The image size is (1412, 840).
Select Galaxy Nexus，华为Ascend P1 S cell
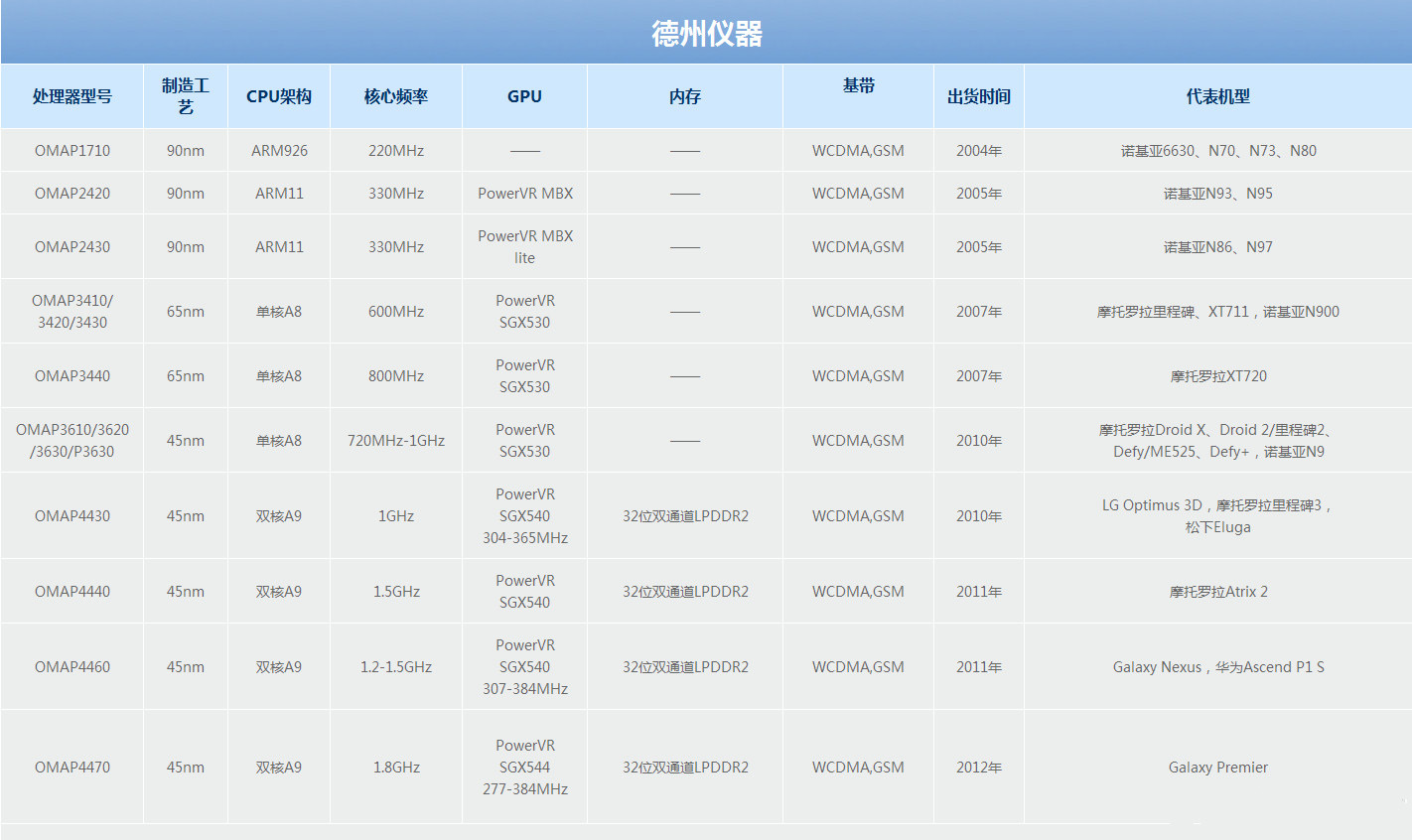(1218, 667)
